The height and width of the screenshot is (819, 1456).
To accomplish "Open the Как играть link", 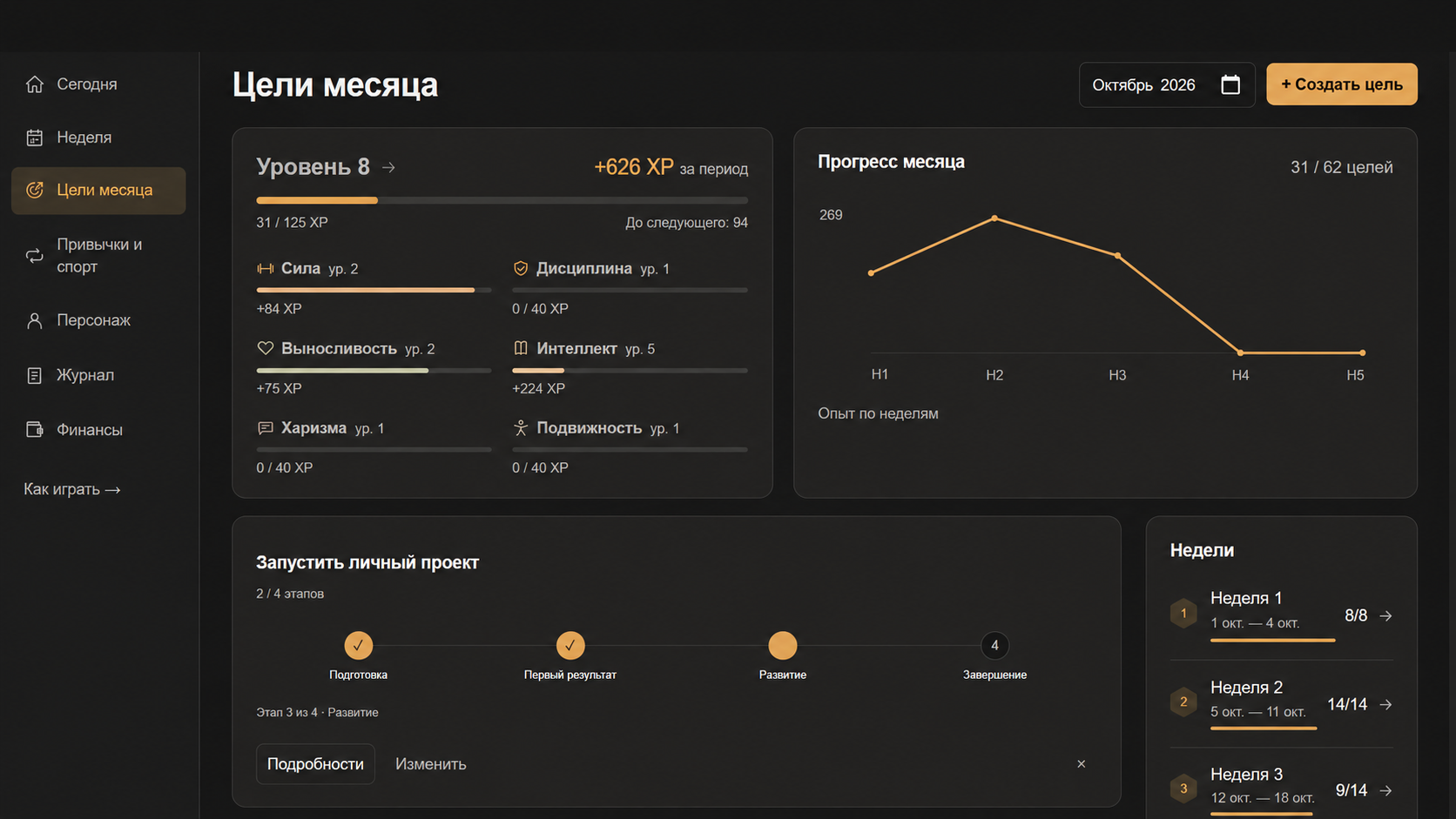I will [72, 489].
